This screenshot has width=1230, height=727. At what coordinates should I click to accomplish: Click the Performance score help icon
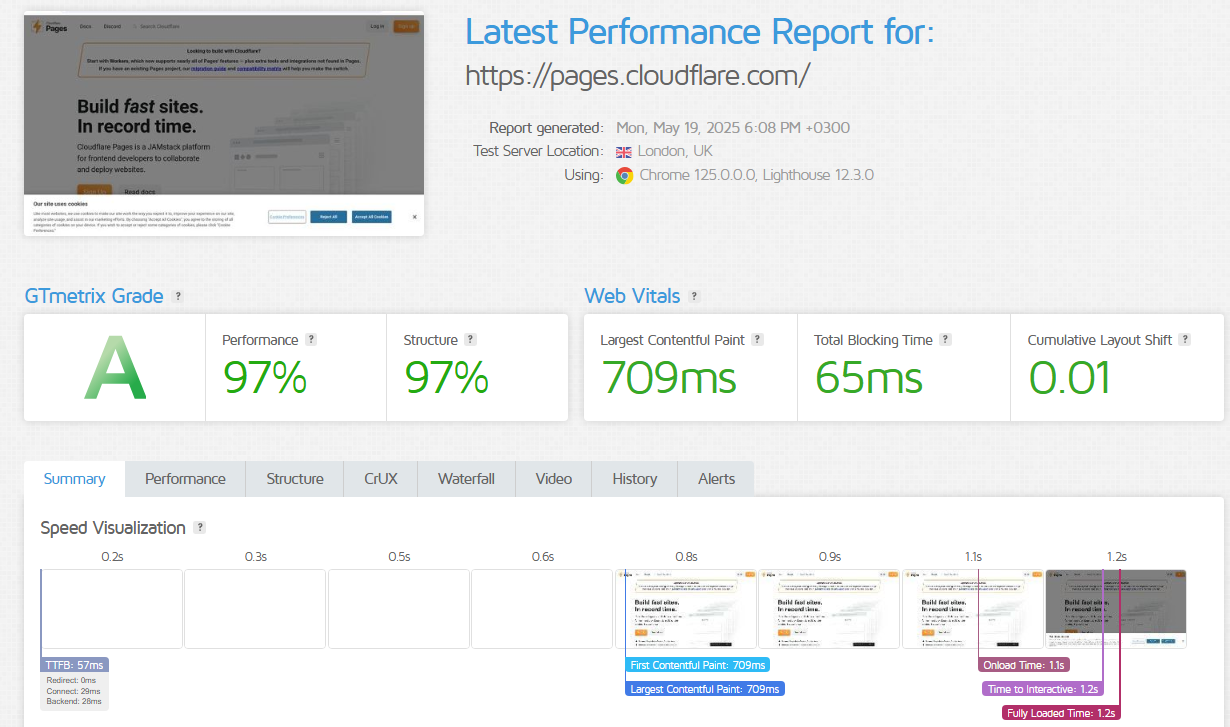click(x=311, y=340)
